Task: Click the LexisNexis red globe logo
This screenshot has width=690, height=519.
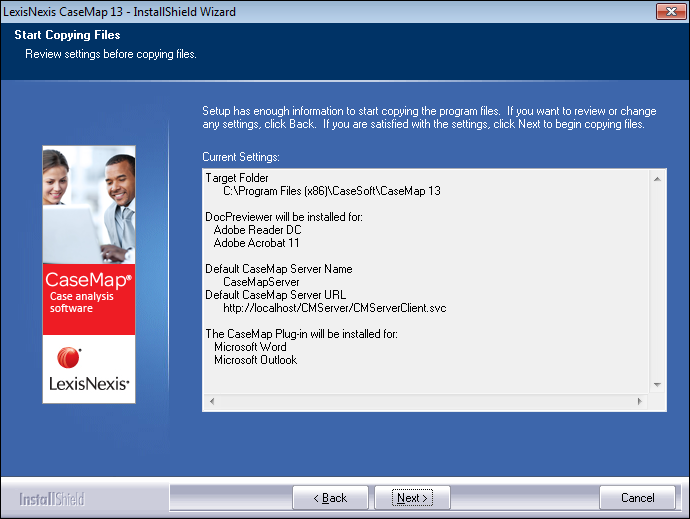Action: click(69, 357)
